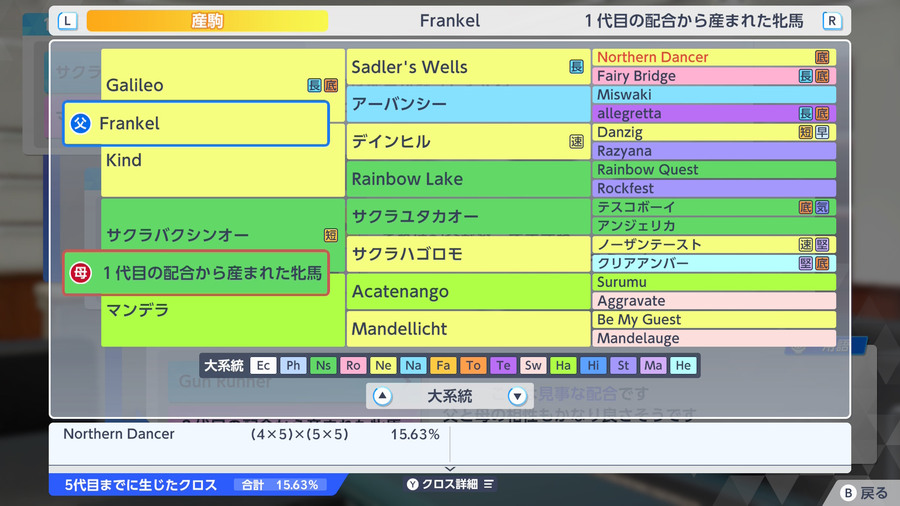Click the ノーザンテースト ancestor row

(714, 245)
